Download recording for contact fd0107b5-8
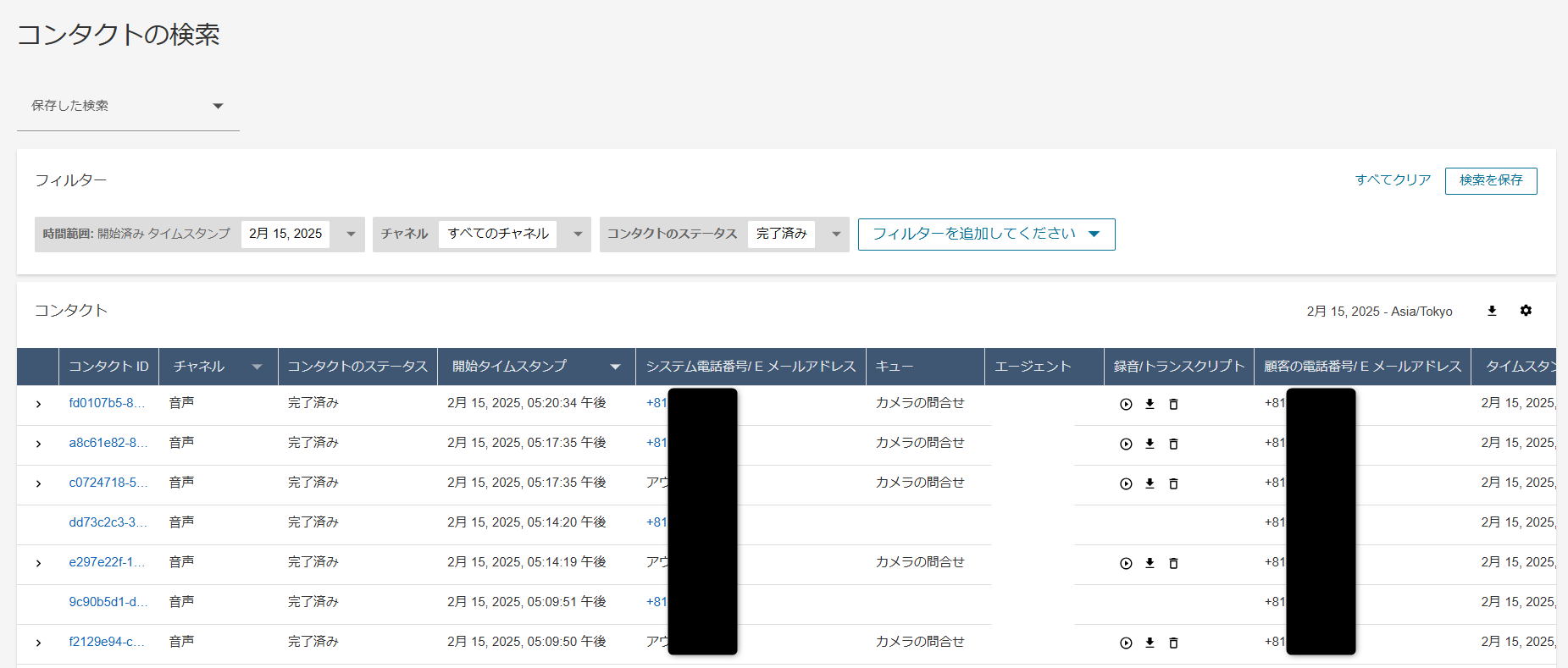The height and width of the screenshot is (668, 1568). [1150, 405]
